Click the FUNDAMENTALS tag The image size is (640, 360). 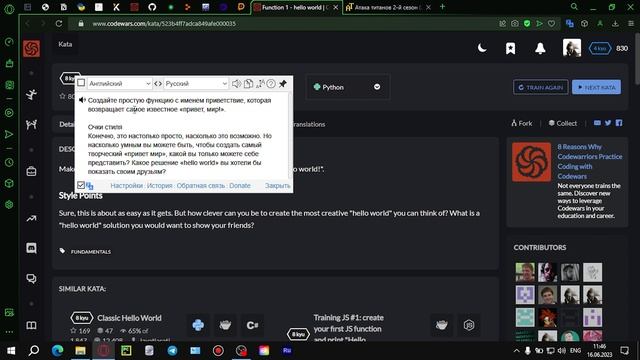[91, 251]
